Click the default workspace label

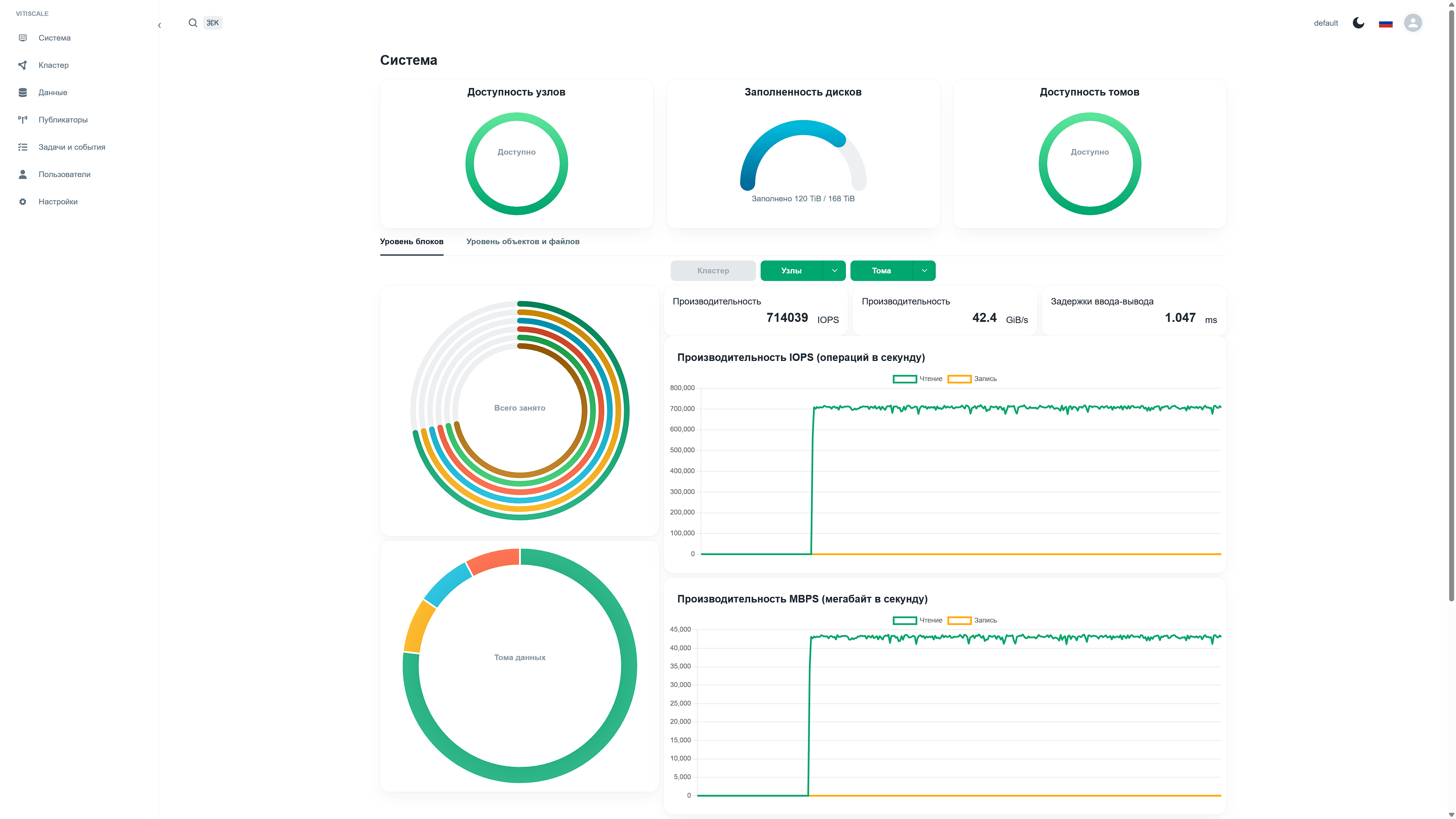pyautogui.click(x=1326, y=23)
